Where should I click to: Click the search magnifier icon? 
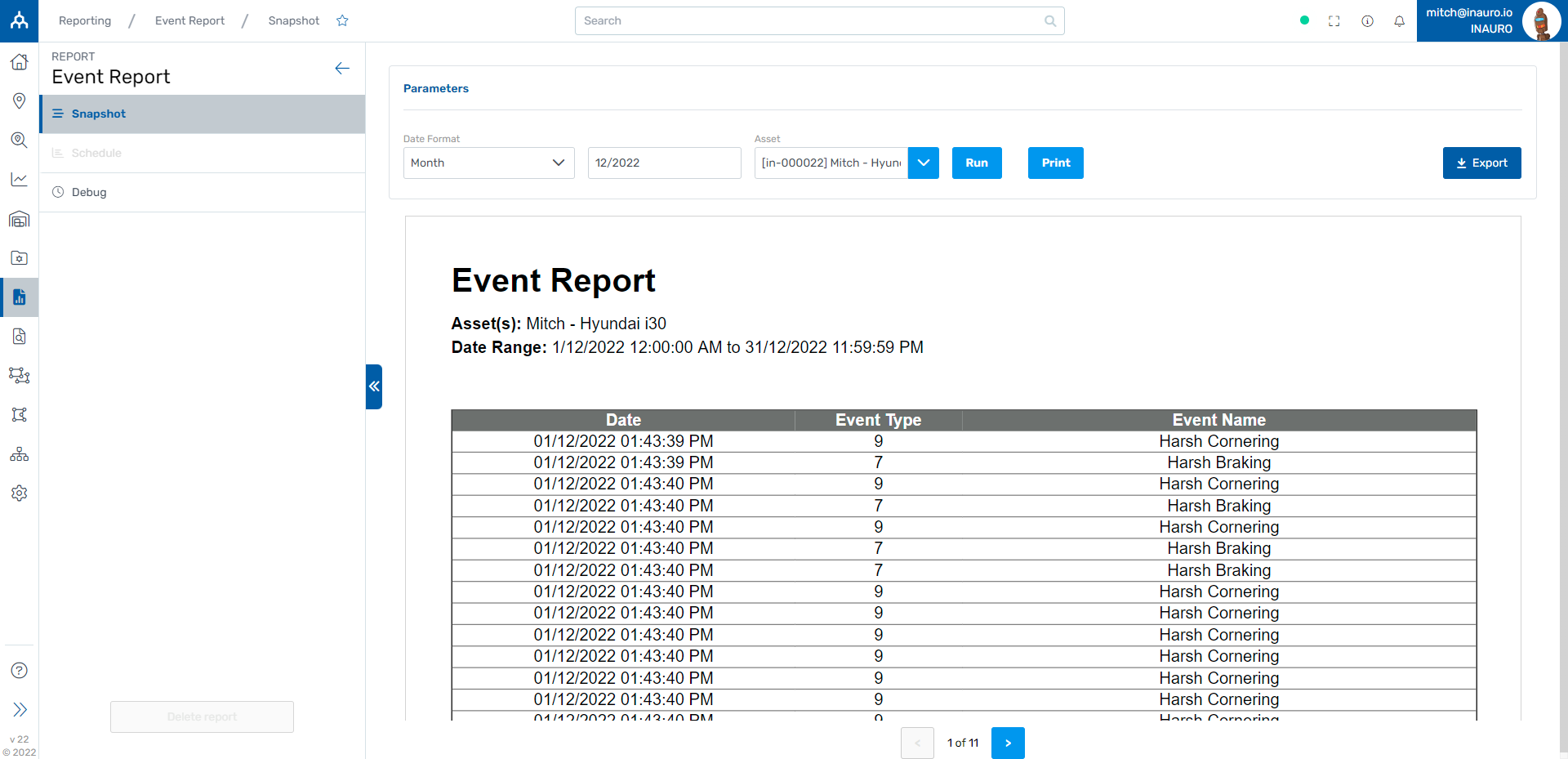tap(1049, 21)
